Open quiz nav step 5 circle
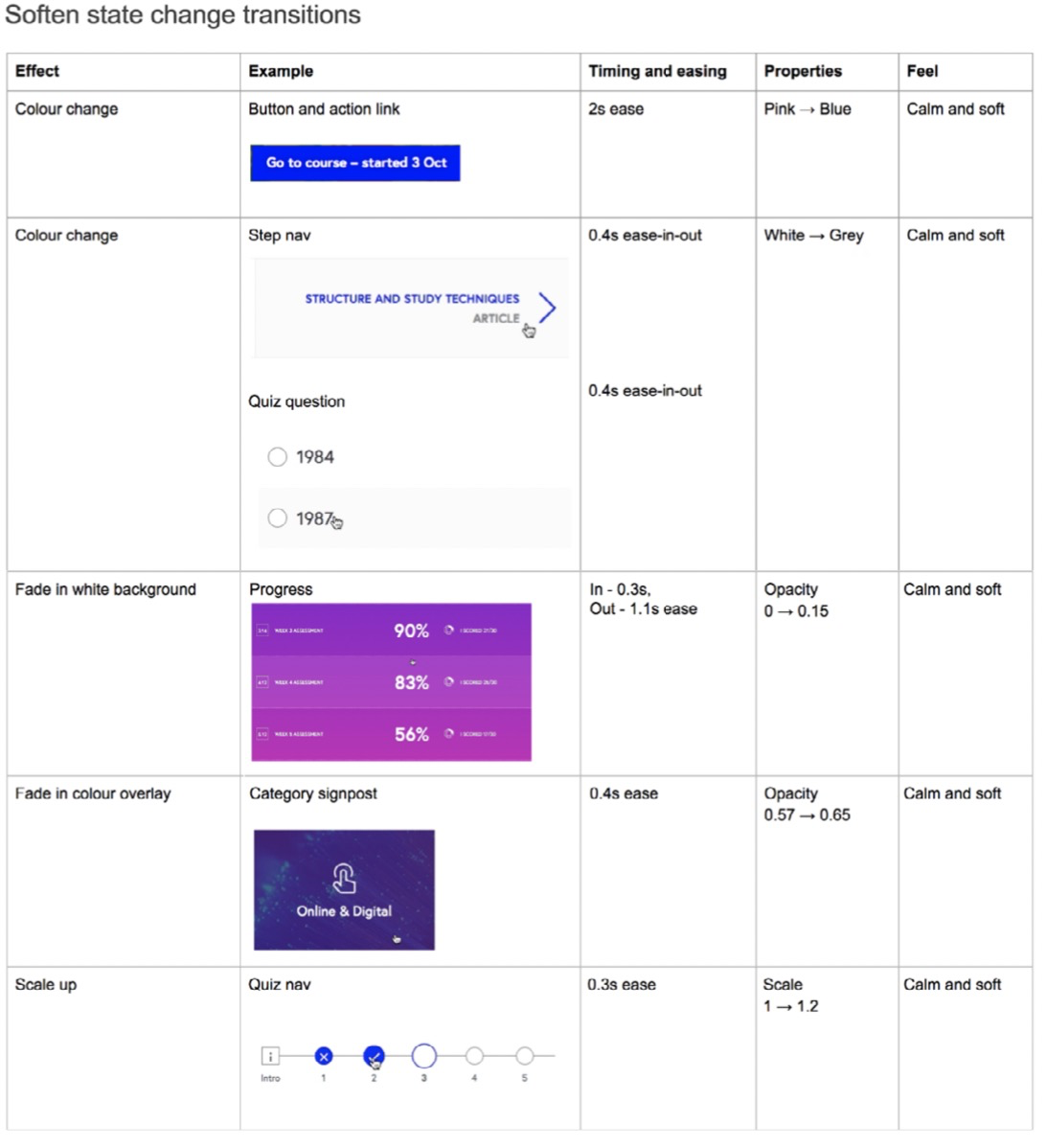This screenshot has width=1046, height=1148. click(524, 1056)
